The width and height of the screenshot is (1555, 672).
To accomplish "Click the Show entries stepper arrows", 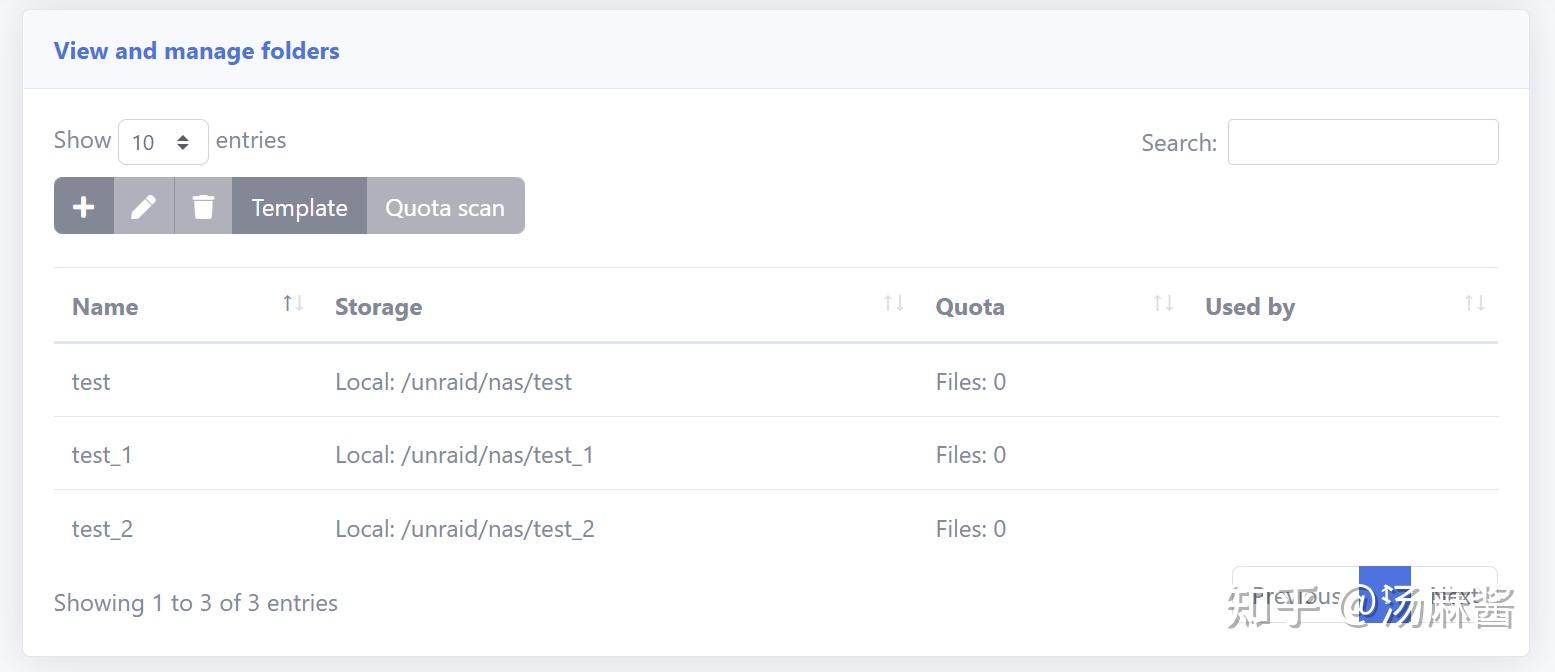I will 184,141.
